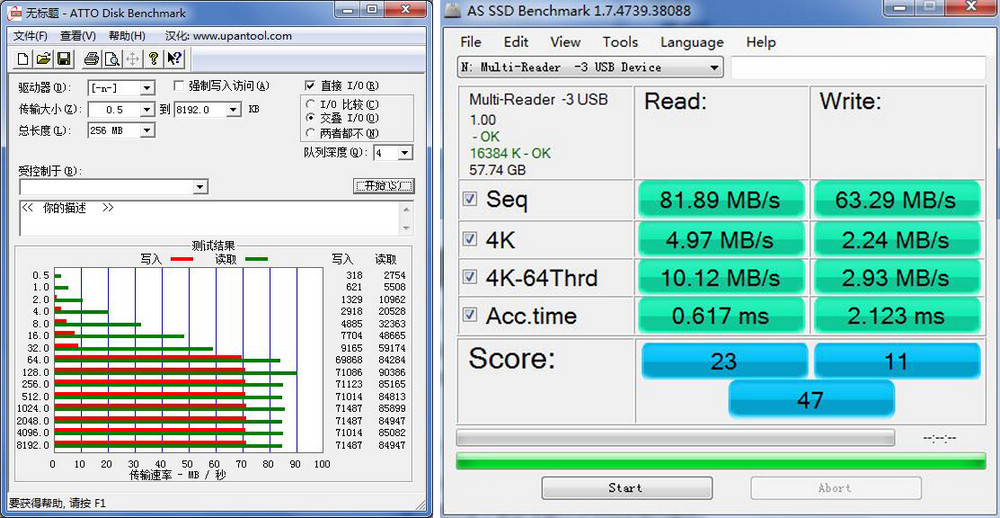Click the 90386 read value in ATTO results
1000x518 pixels.
point(393,373)
